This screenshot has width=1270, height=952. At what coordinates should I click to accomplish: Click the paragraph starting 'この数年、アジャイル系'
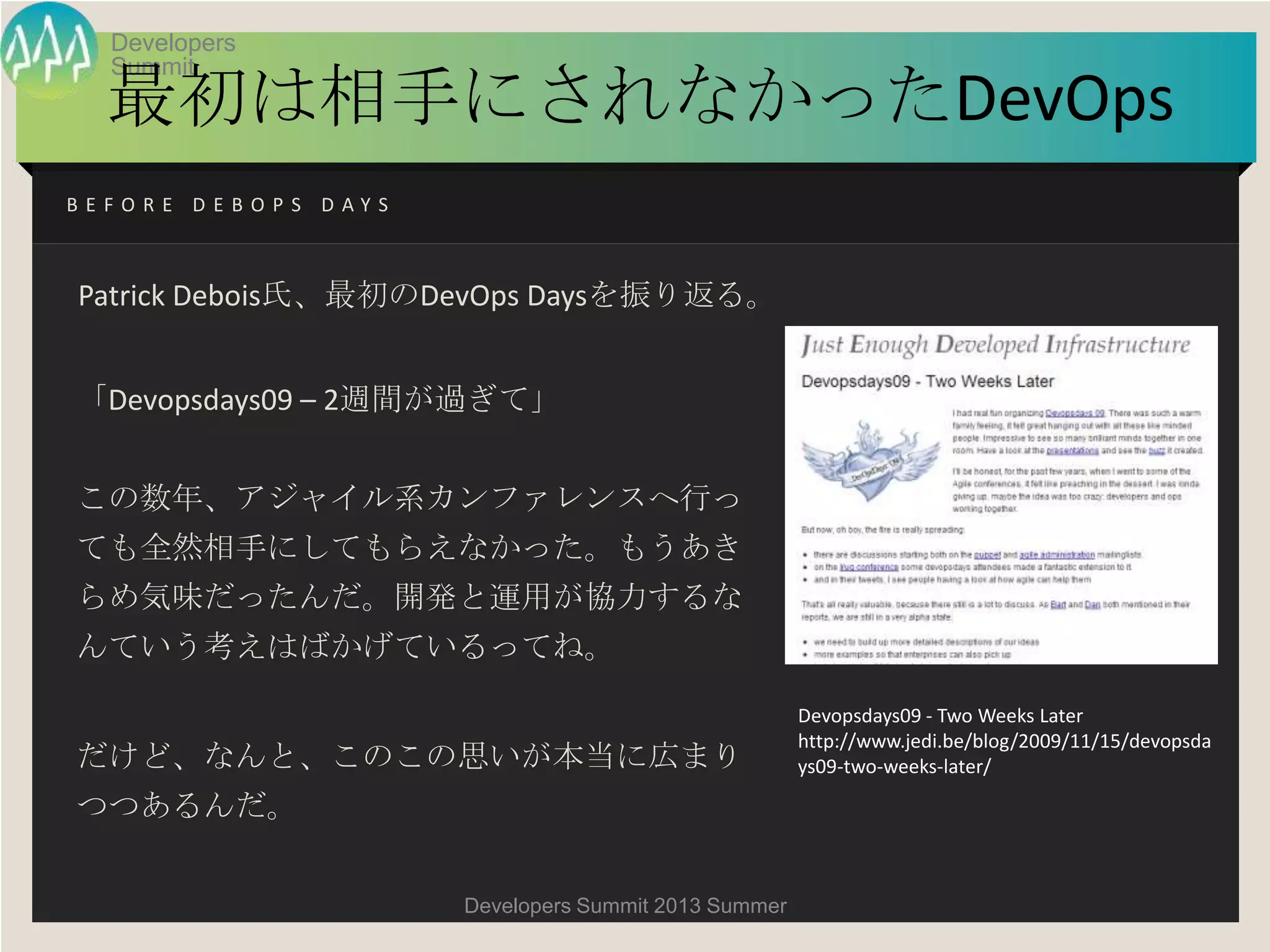tap(409, 571)
